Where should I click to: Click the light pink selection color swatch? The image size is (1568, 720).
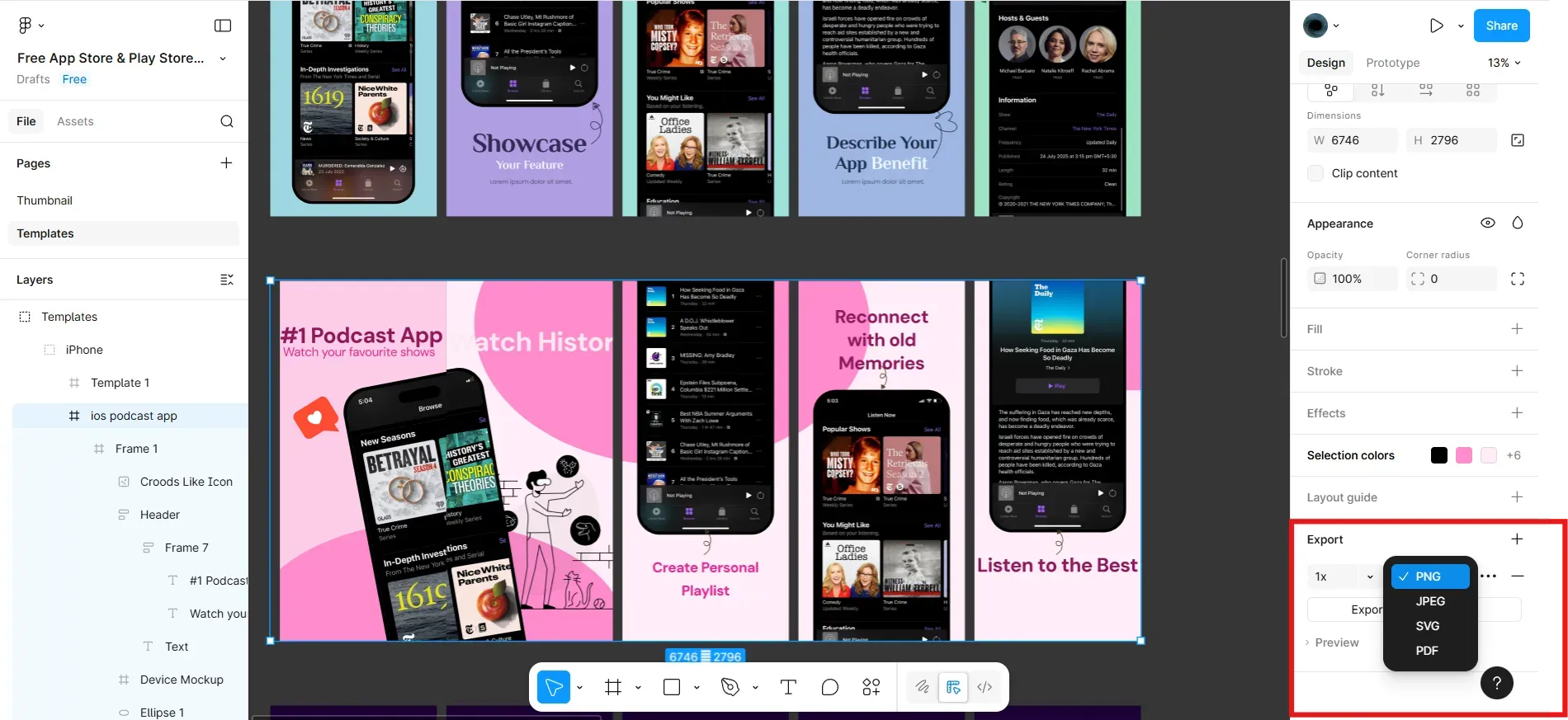coord(1489,455)
